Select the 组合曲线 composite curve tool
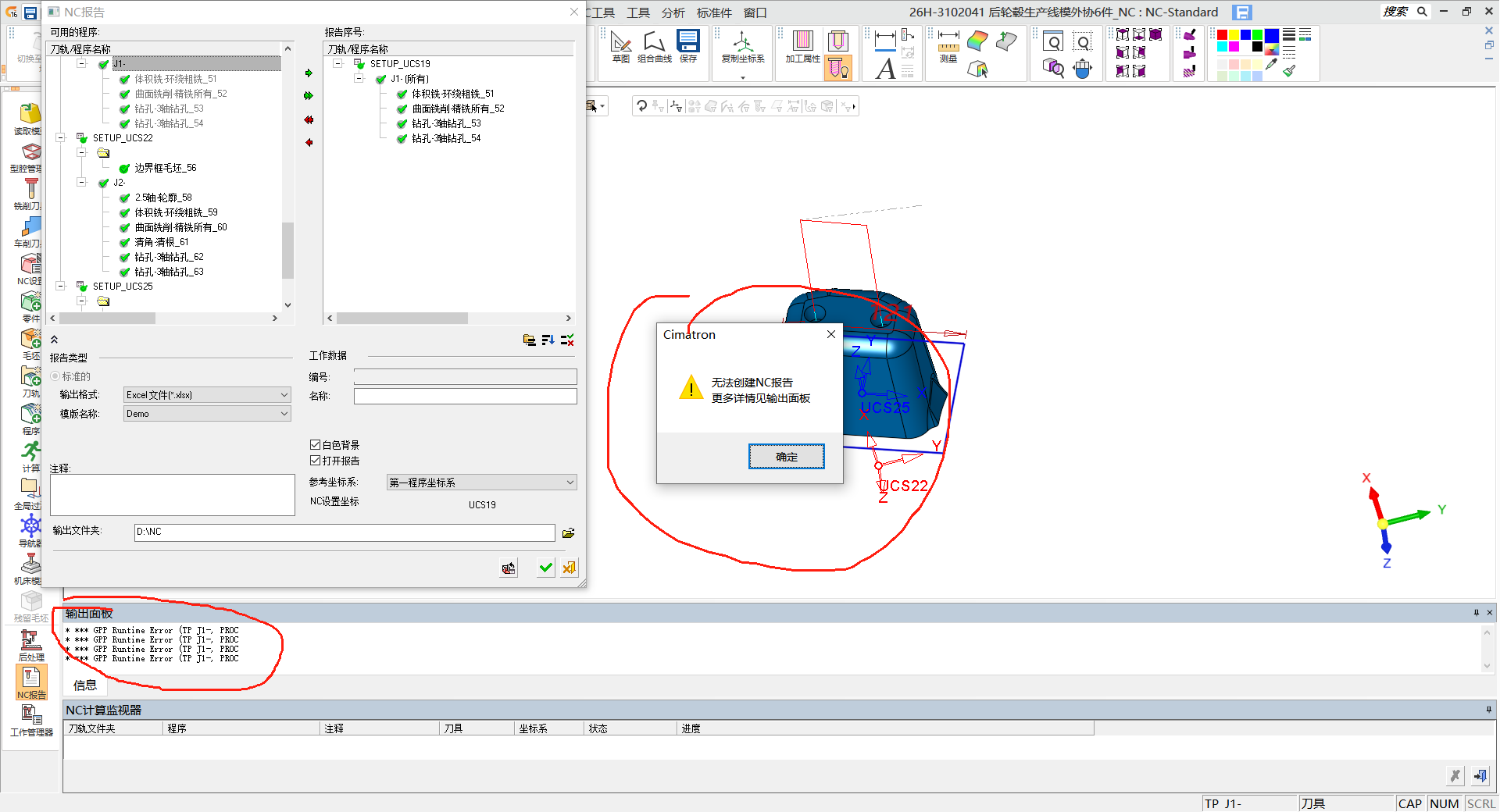 tap(654, 47)
